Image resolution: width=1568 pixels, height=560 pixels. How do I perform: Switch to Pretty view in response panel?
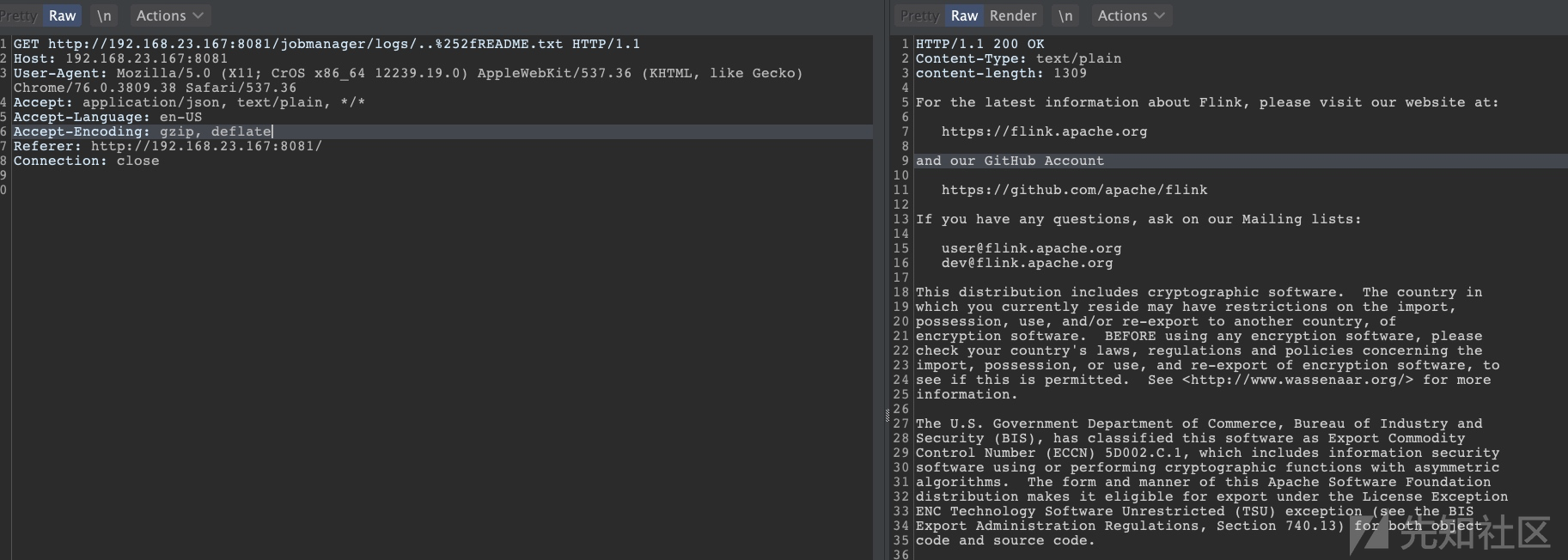919,15
